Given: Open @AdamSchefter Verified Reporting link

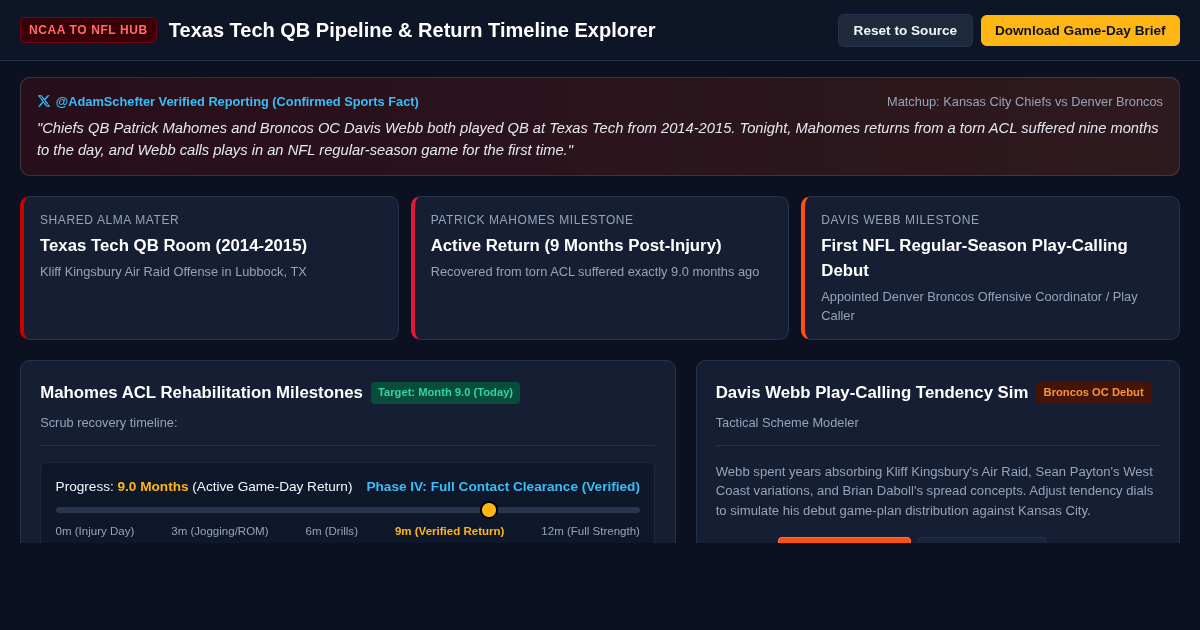Looking at the screenshot, I should pos(237,101).
